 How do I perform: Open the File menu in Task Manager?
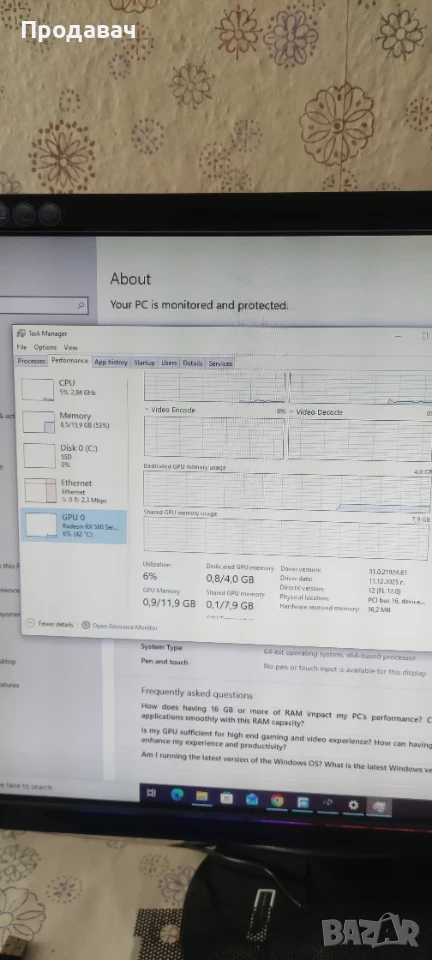point(22,347)
